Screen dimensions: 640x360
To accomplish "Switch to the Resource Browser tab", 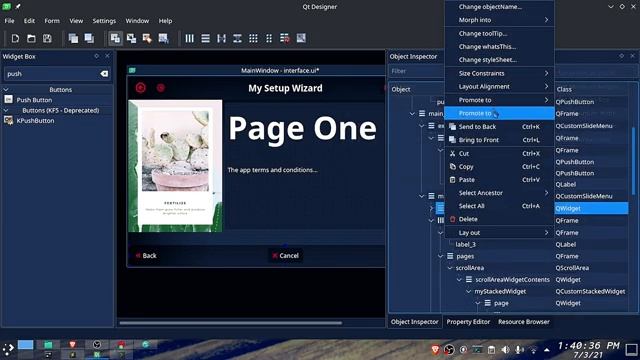I will [524, 322].
